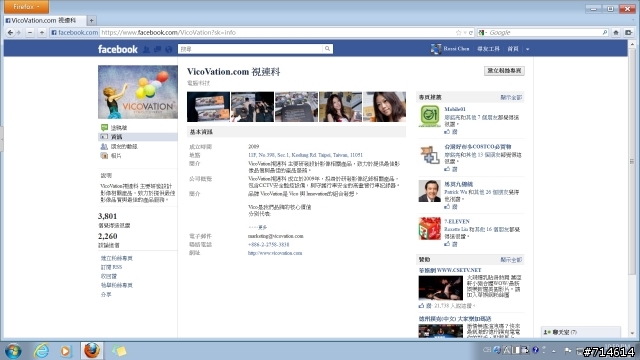640x360 pixels.
Task: Open the friend requests icon in the header
Action: tap(146, 49)
